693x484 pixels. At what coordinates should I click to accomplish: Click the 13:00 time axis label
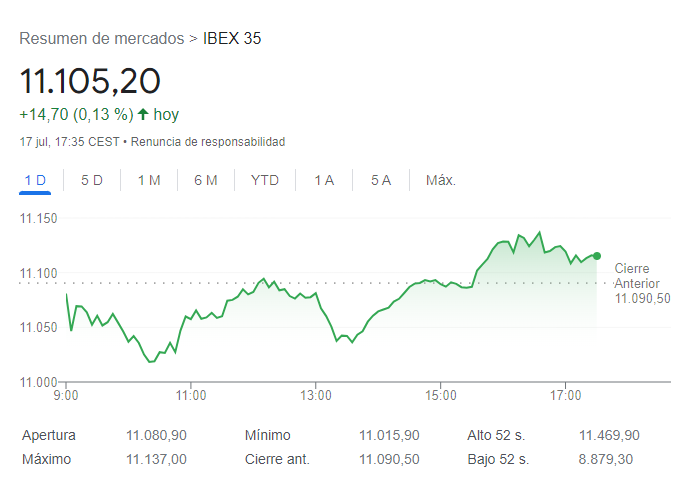tap(316, 395)
